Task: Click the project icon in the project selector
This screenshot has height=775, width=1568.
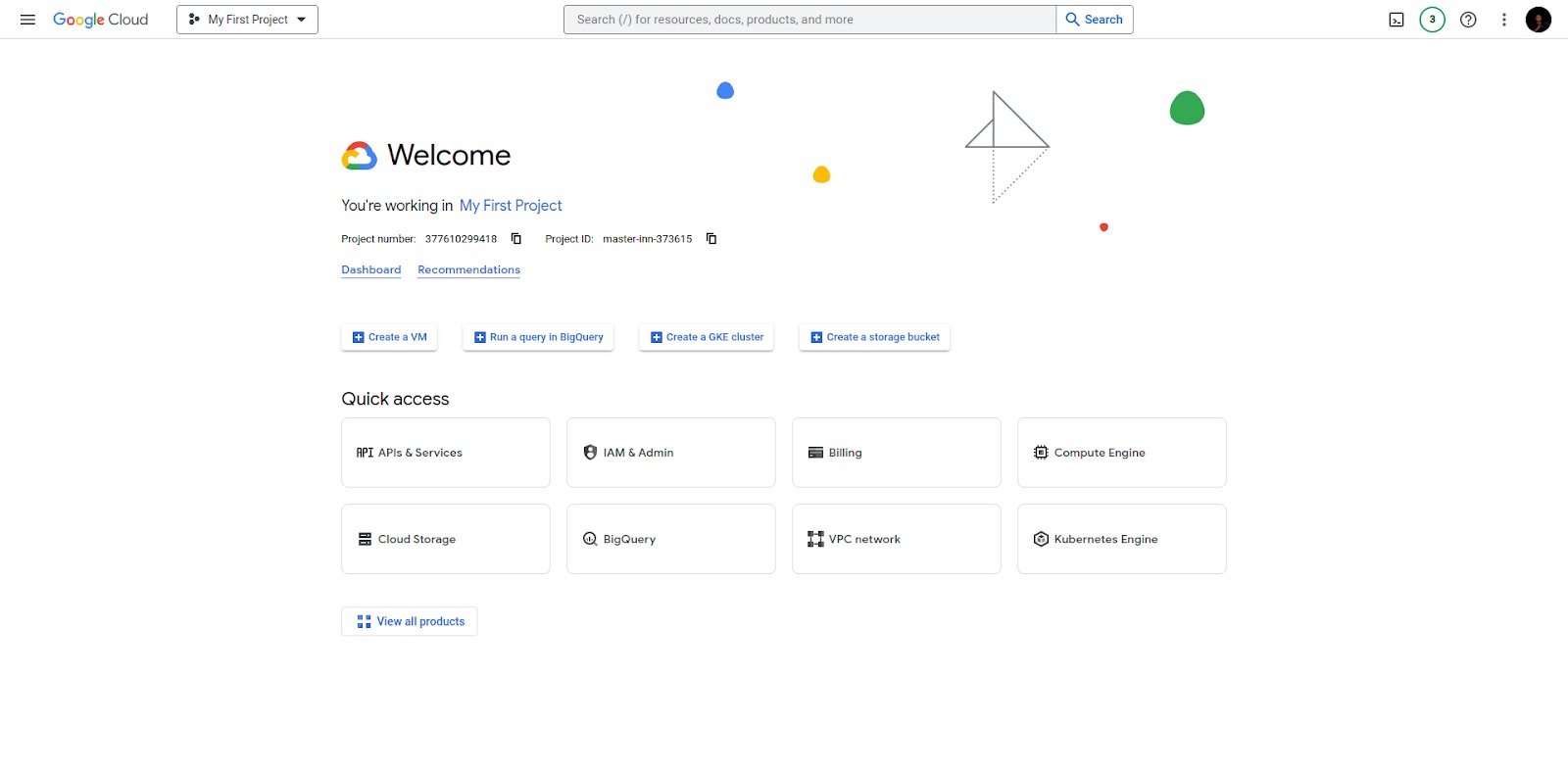Action: (194, 20)
